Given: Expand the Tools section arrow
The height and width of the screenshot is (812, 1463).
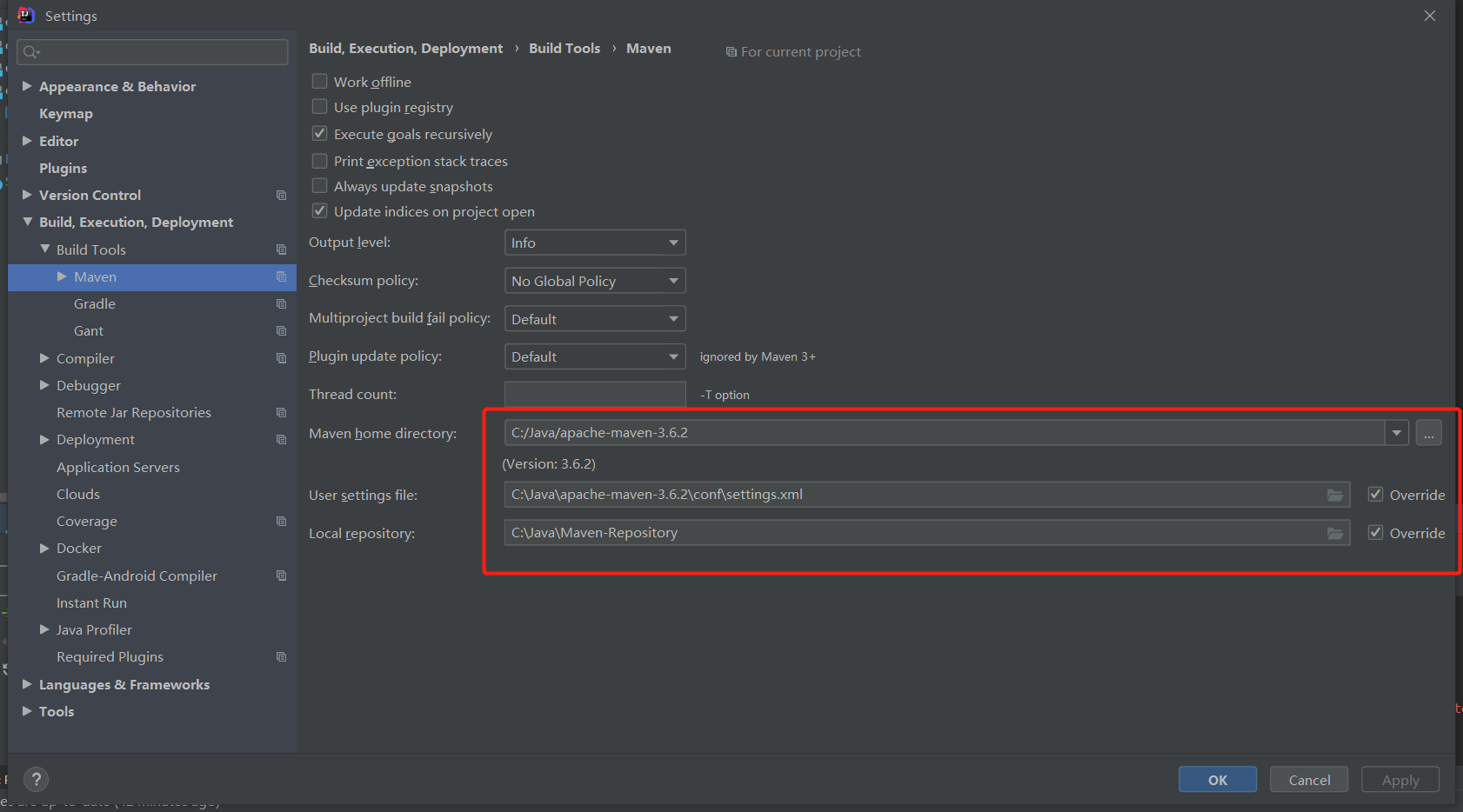Looking at the screenshot, I should (27, 711).
